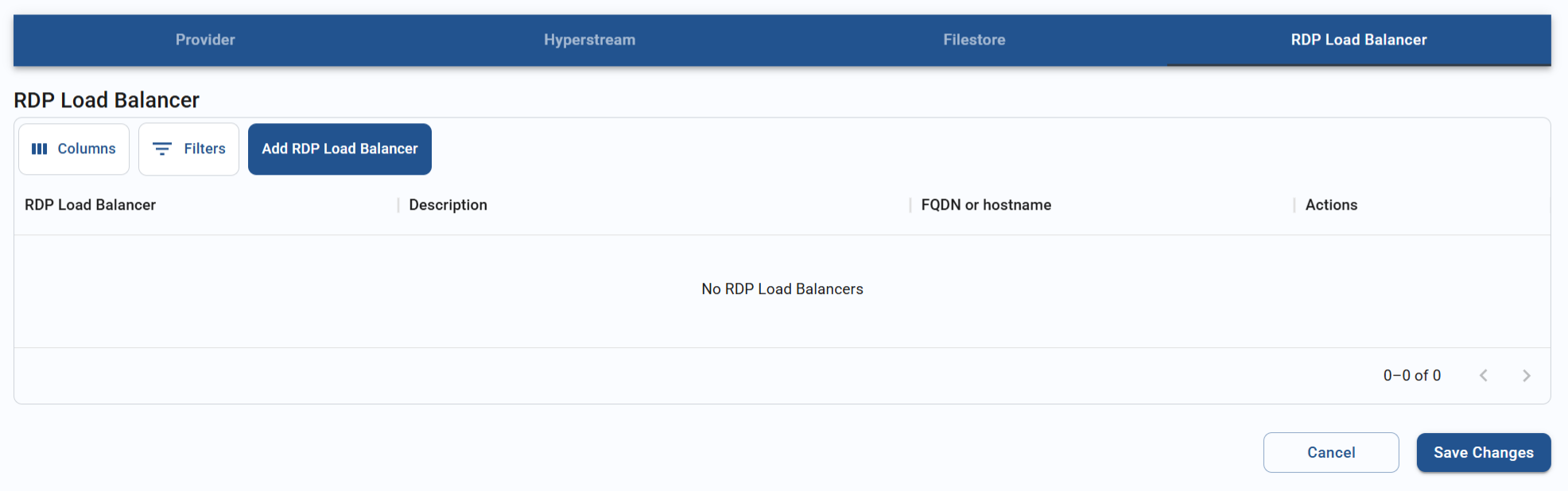This screenshot has height=491, width=1568.
Task: Click the Actions column header
Action: click(x=1330, y=204)
